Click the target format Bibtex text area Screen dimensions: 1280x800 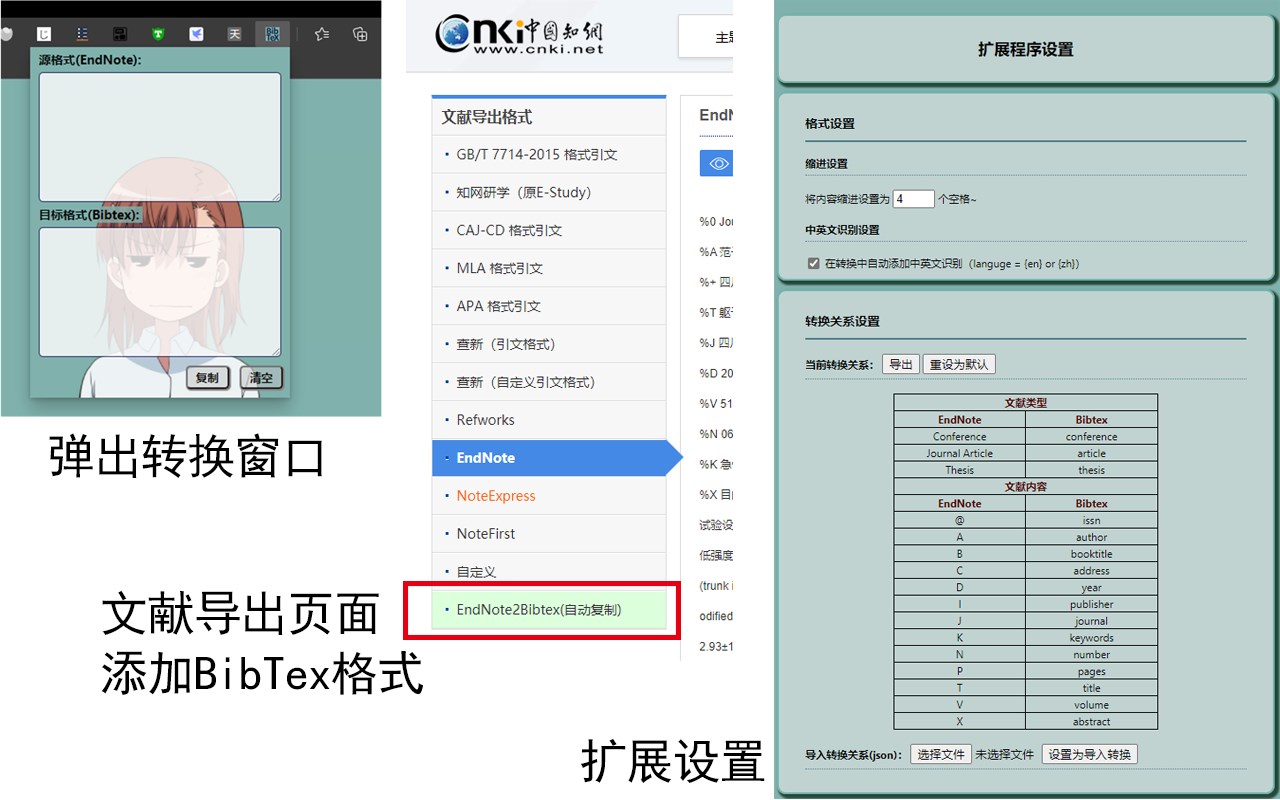pos(160,292)
